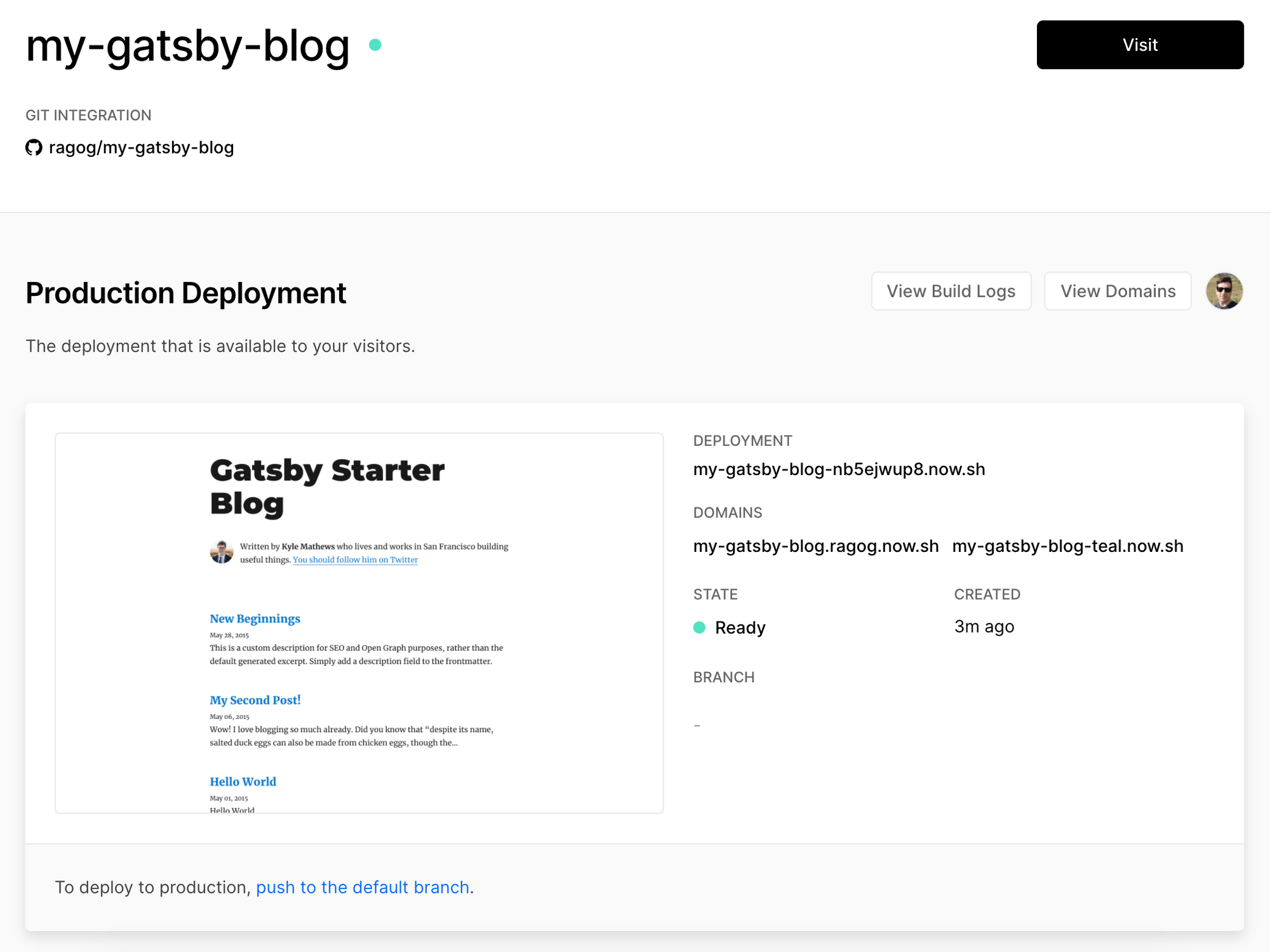This screenshot has height=952, width=1270.
Task: Click the Visit button
Action: click(1140, 44)
